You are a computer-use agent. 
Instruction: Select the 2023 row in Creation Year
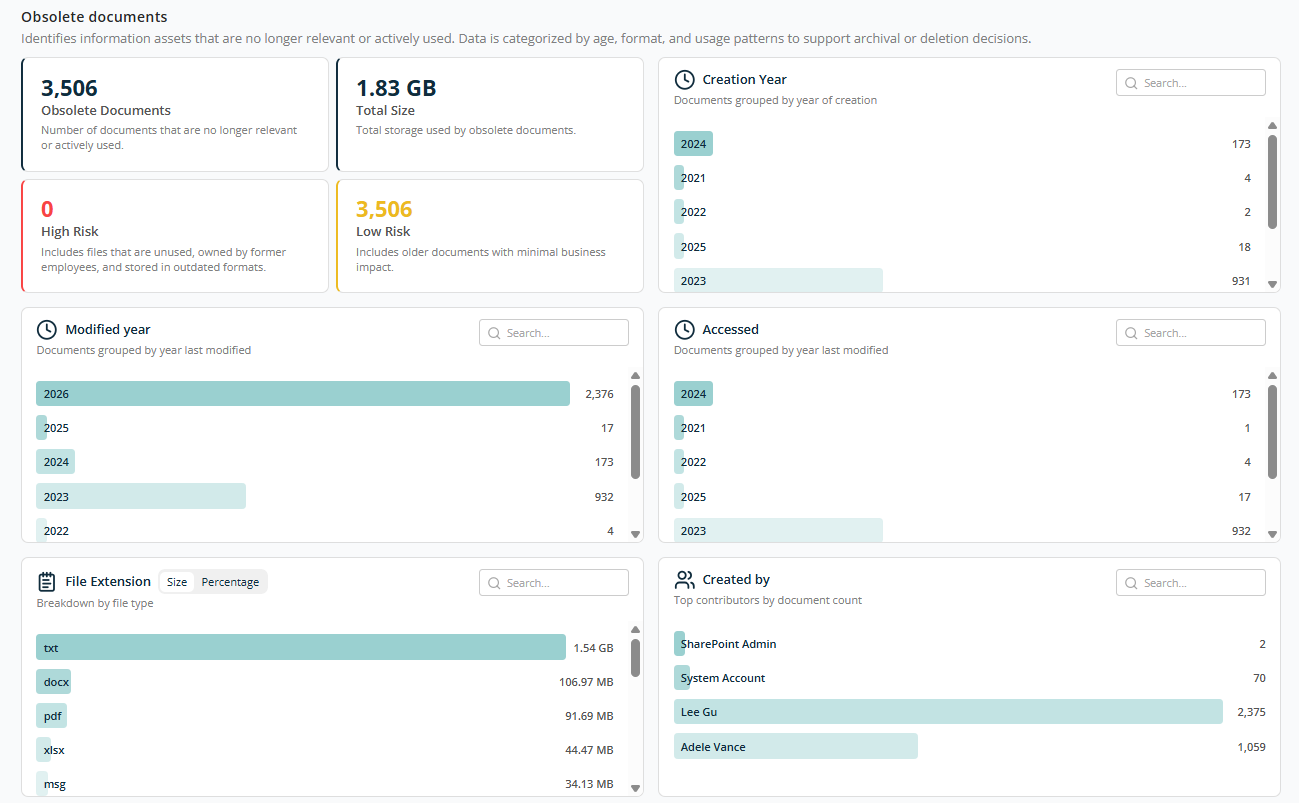coord(962,281)
